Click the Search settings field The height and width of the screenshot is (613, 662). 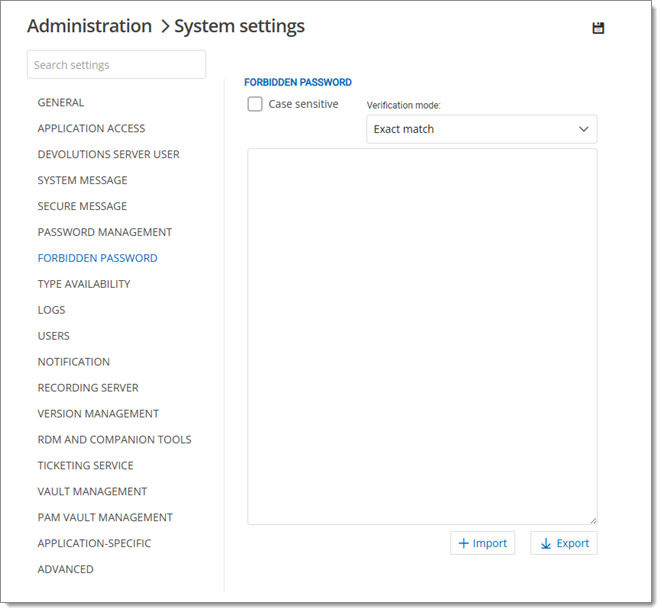click(116, 65)
